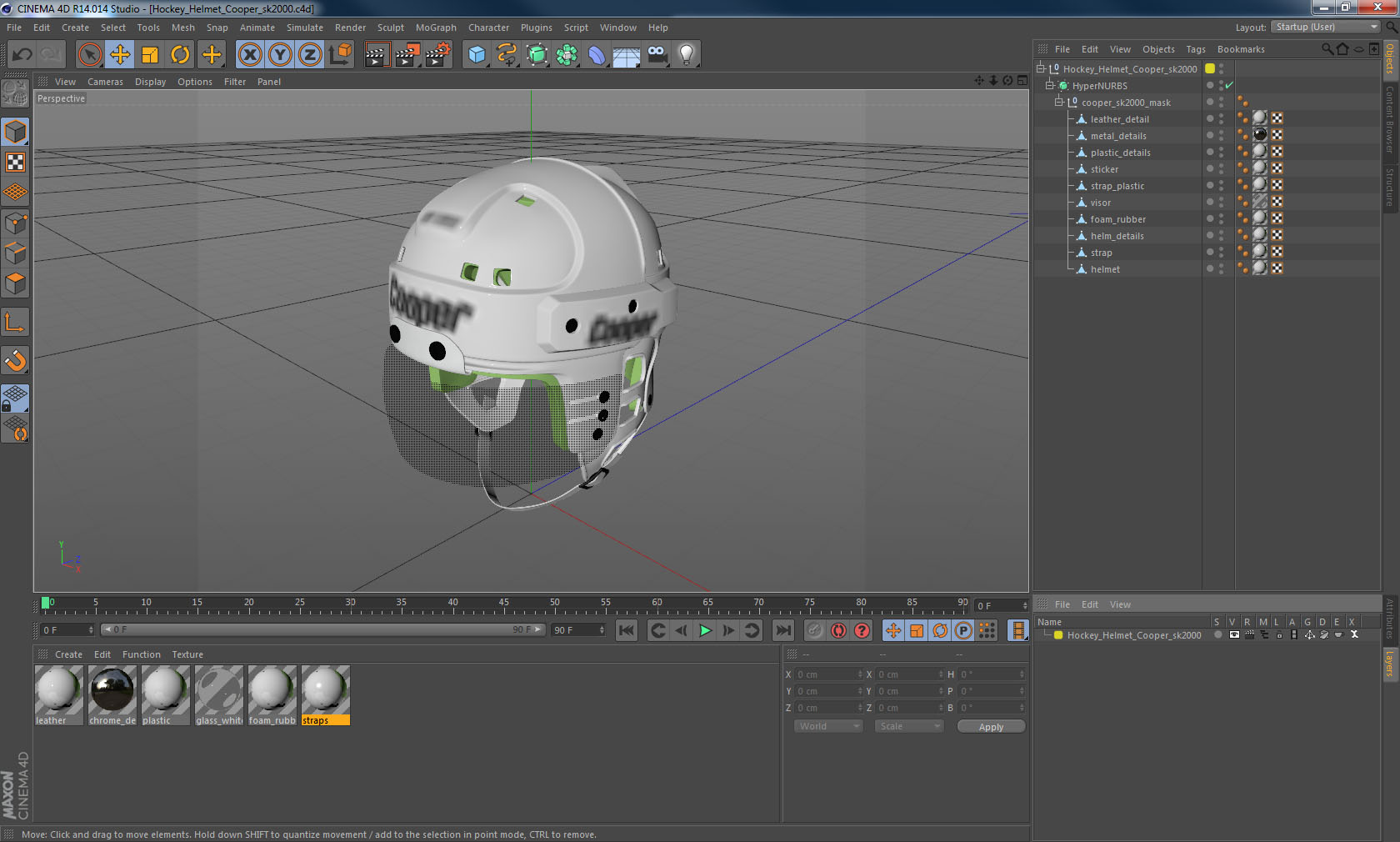The height and width of the screenshot is (842, 1400).
Task: Switch the coordinate system icon
Action: [340, 55]
